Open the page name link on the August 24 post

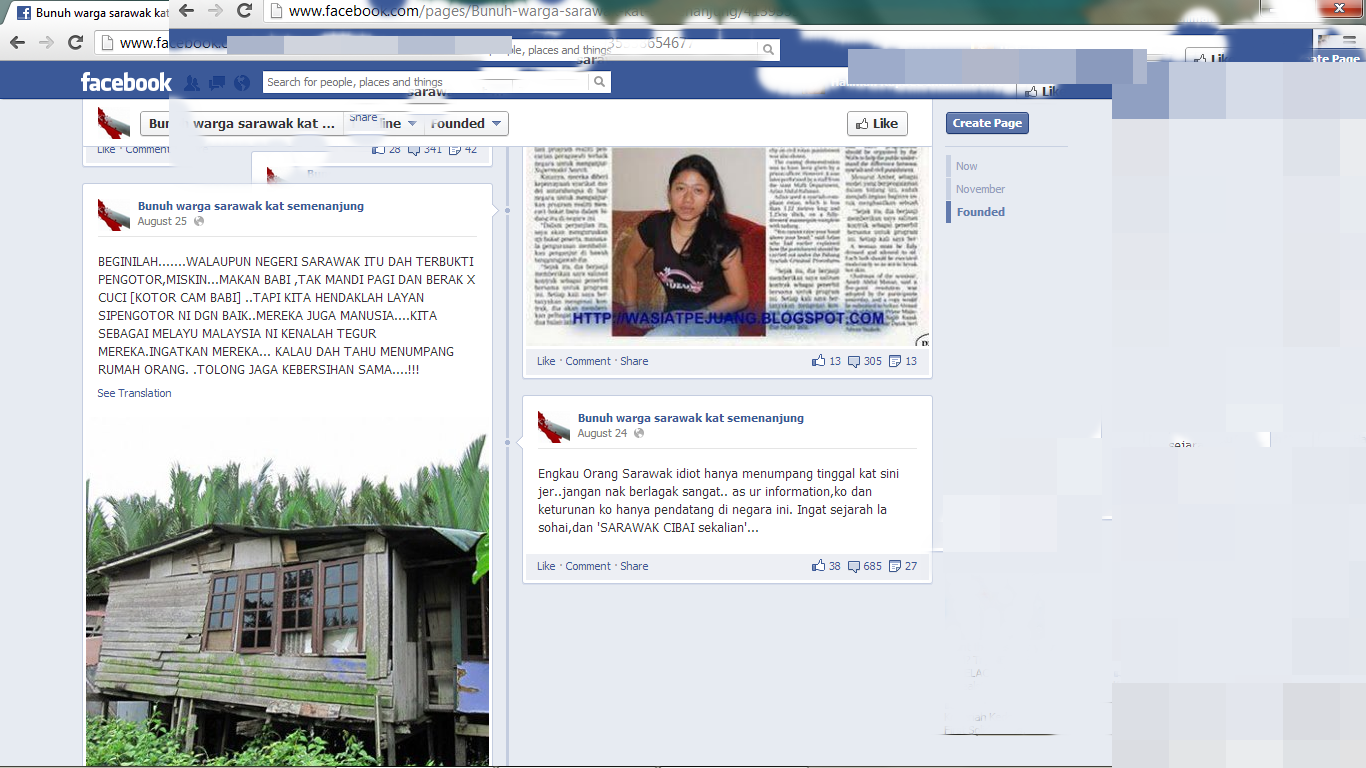(691, 418)
